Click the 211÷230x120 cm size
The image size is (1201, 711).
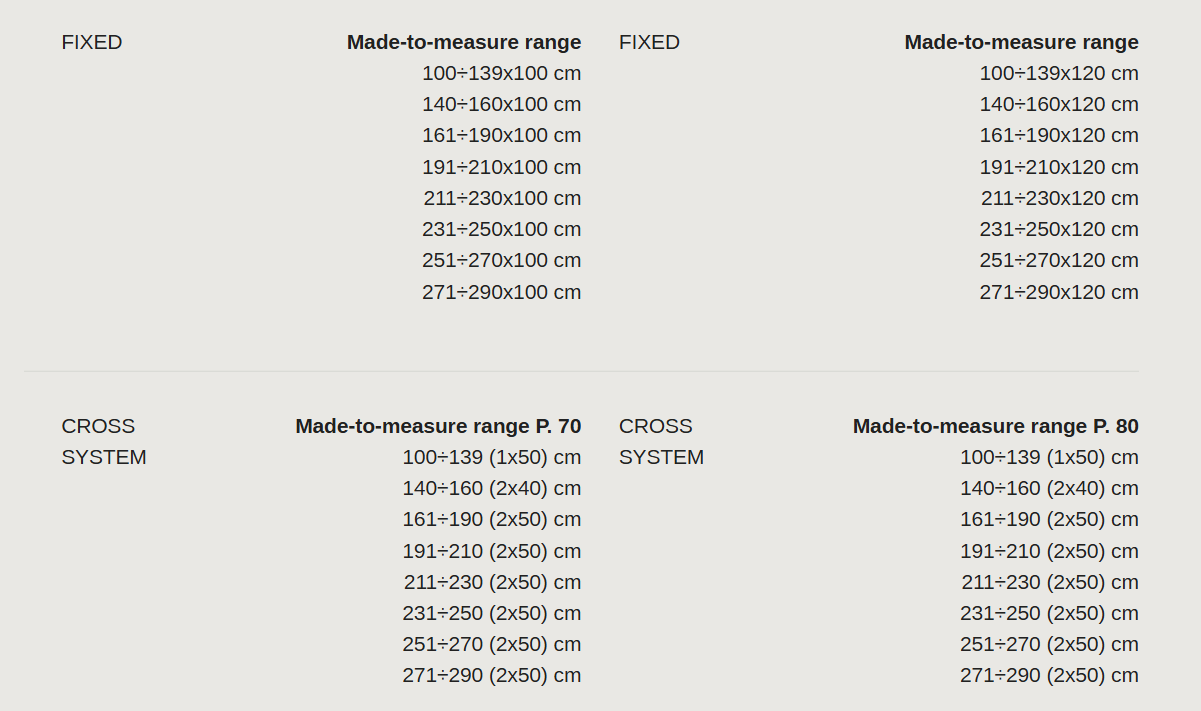pyautogui.click(x=1060, y=198)
